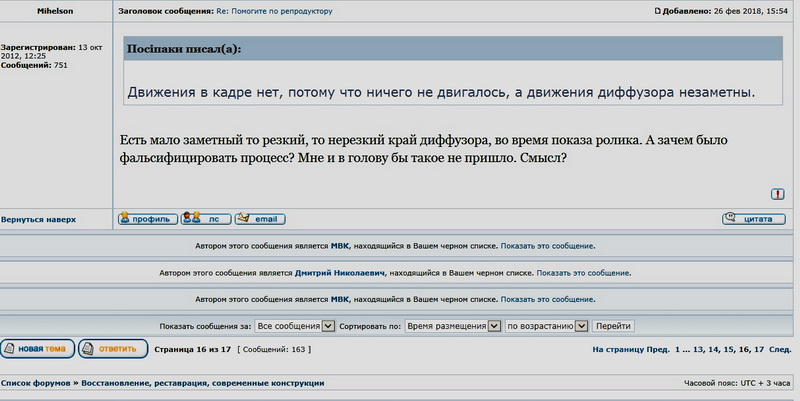This screenshot has width=800, height=401.
Task: Quote the post with цитата button
Action: [x=754, y=219]
